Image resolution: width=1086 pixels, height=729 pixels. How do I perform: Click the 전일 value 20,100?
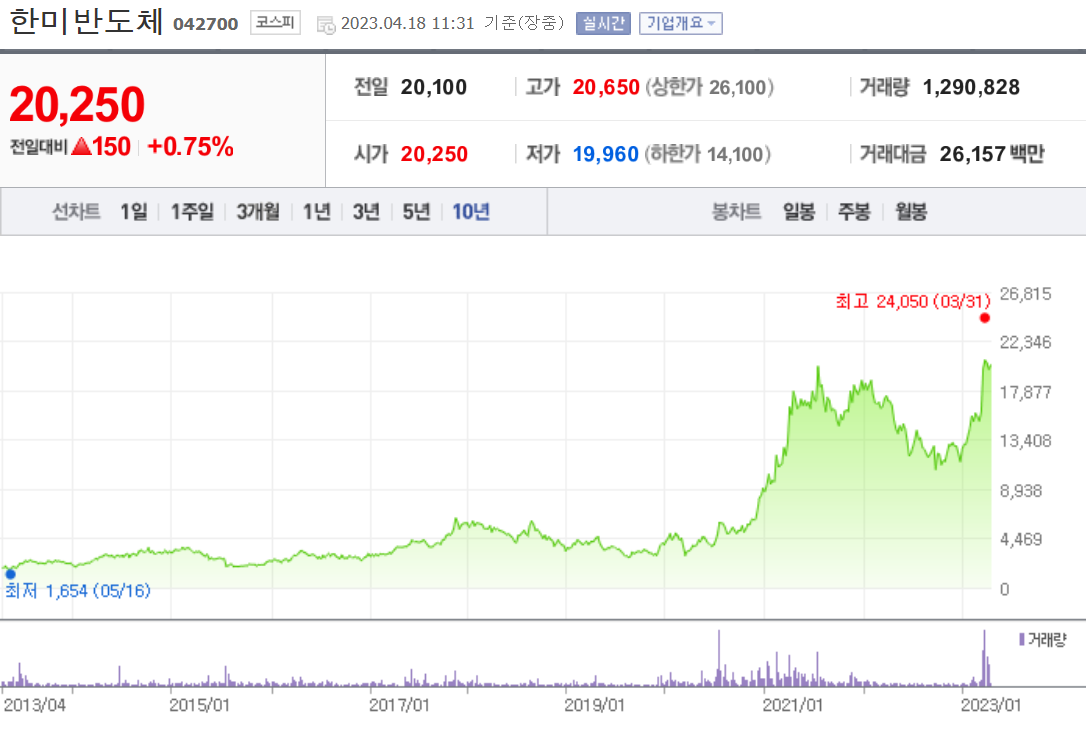(x=434, y=87)
